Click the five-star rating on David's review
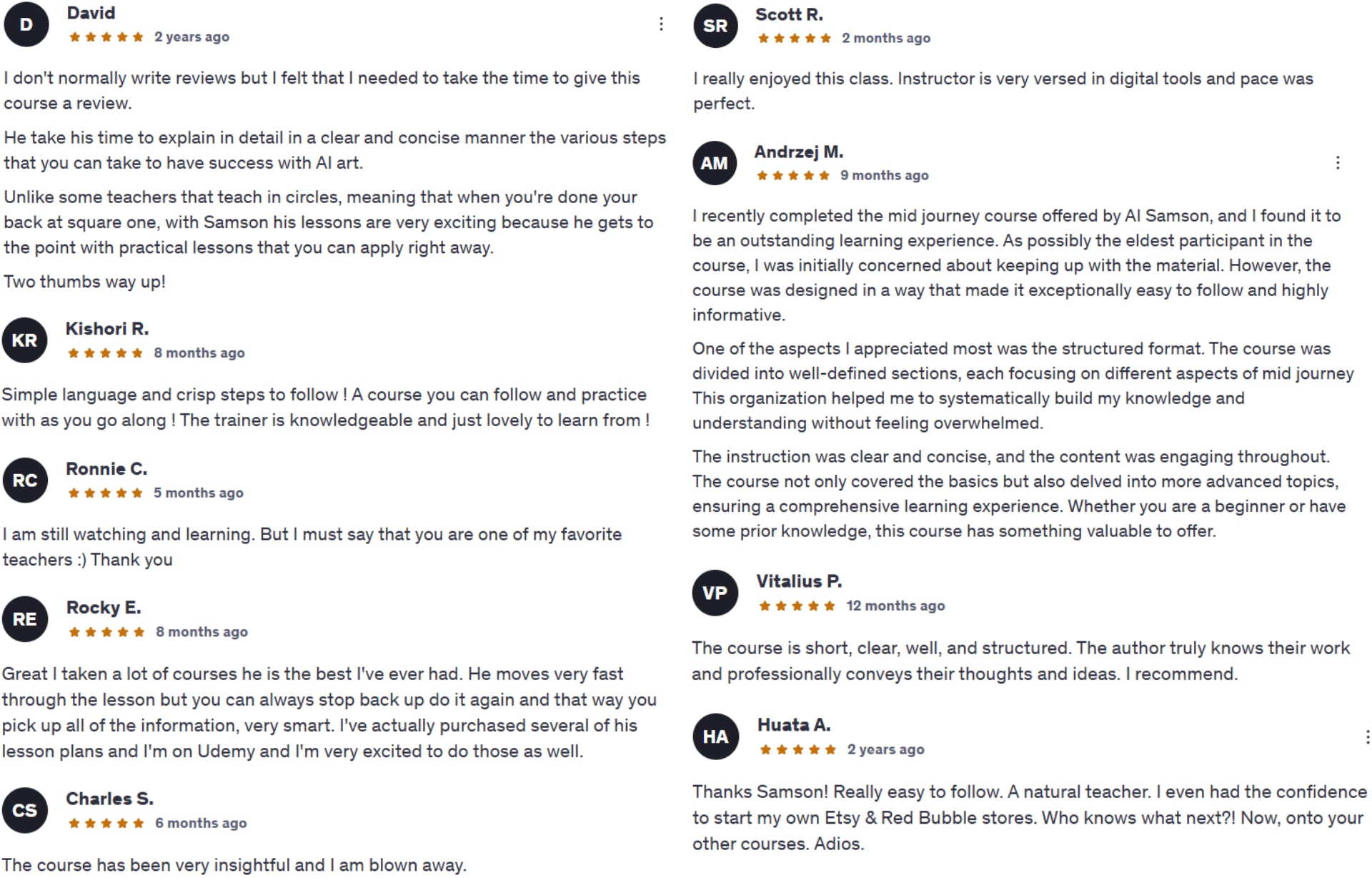 click(x=106, y=37)
